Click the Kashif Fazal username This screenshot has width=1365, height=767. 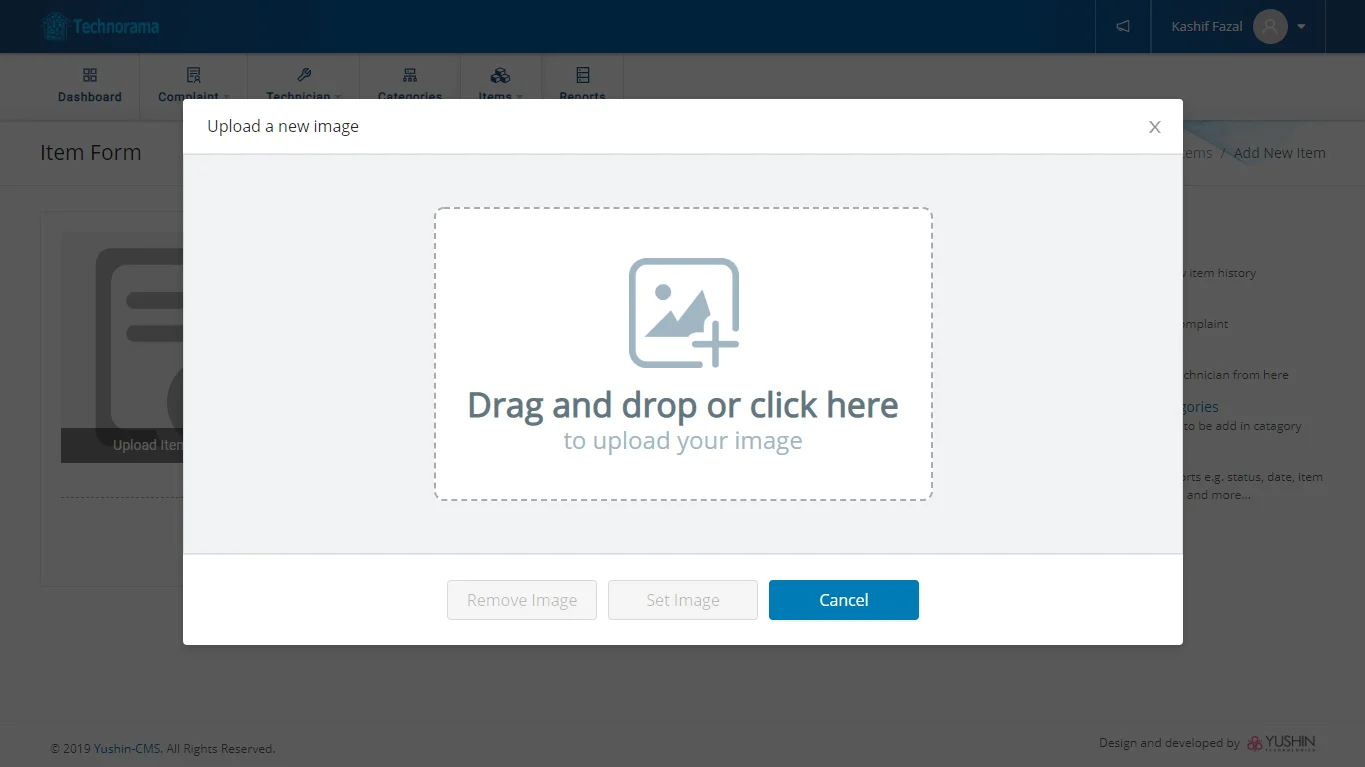[1206, 26]
